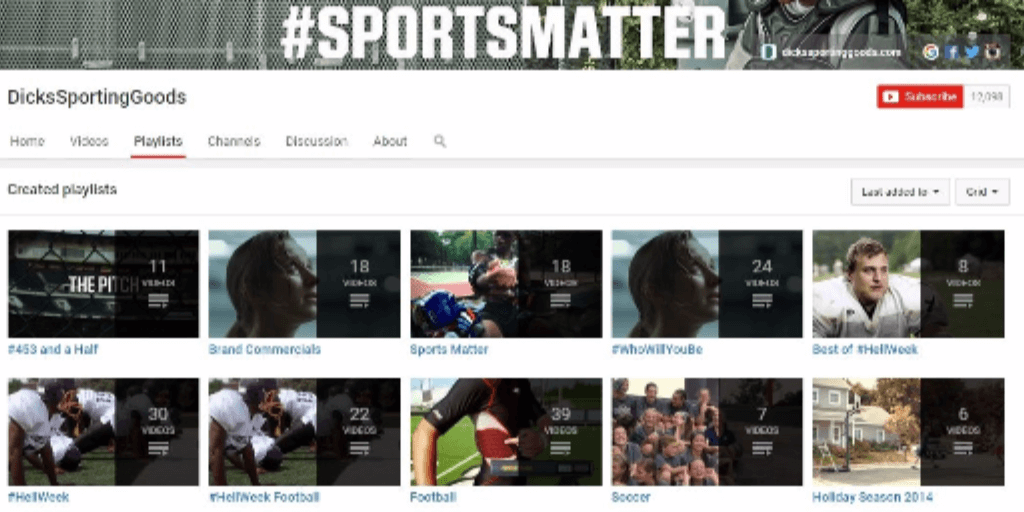Click the playlist icon on #HellWeek Football thumbnail
Screen dimensions: 1024x512
[x=359, y=449]
